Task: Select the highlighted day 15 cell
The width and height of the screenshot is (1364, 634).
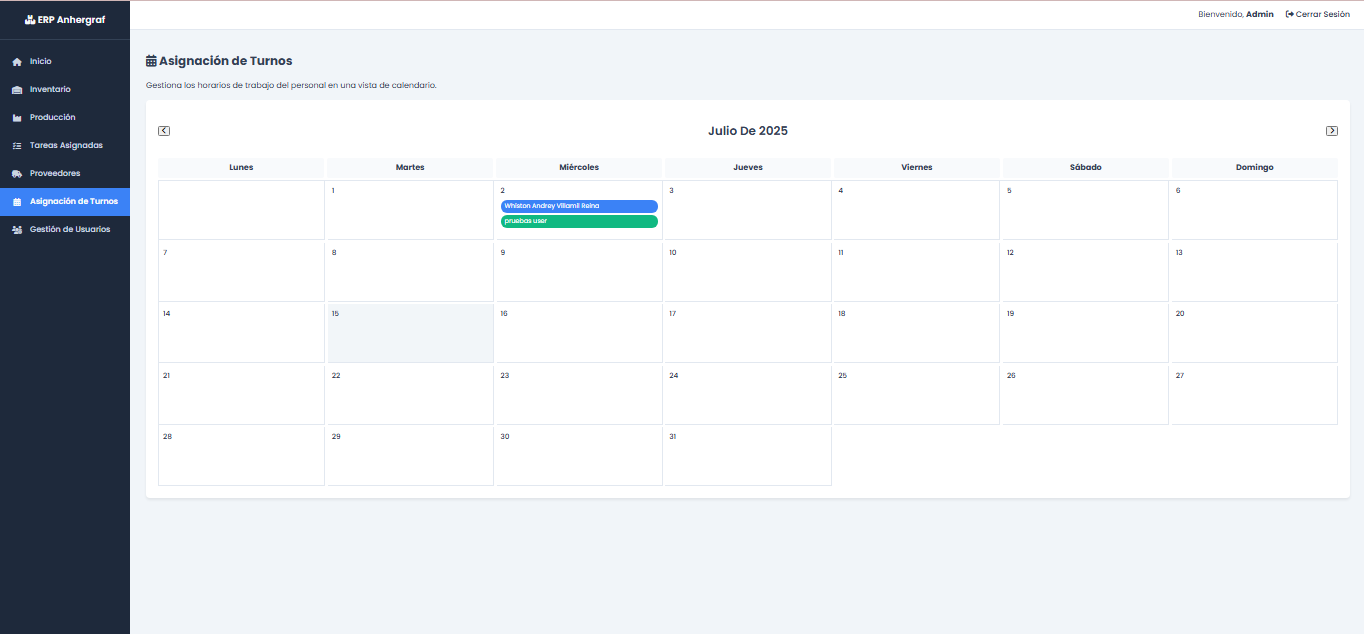Action: (x=410, y=333)
